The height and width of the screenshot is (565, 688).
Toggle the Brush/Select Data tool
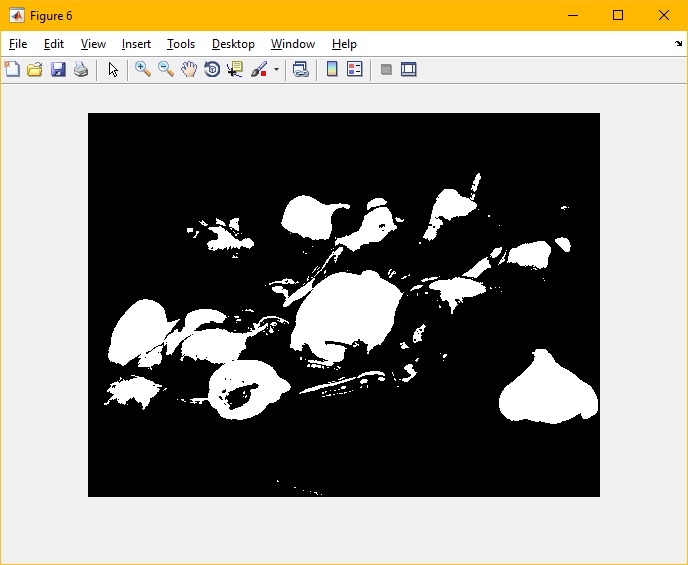259,70
